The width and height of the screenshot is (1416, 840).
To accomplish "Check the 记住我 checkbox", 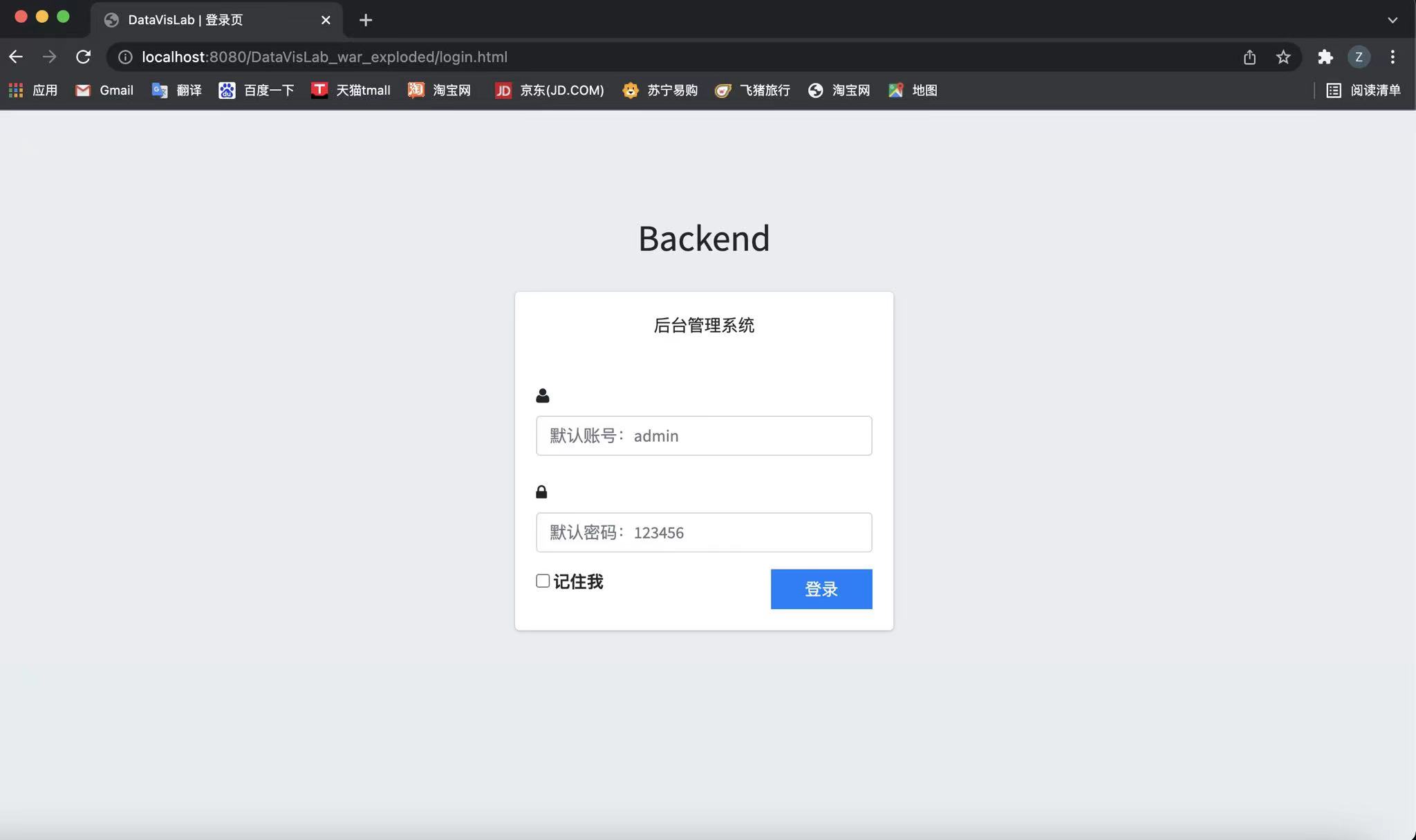I will pos(542,581).
